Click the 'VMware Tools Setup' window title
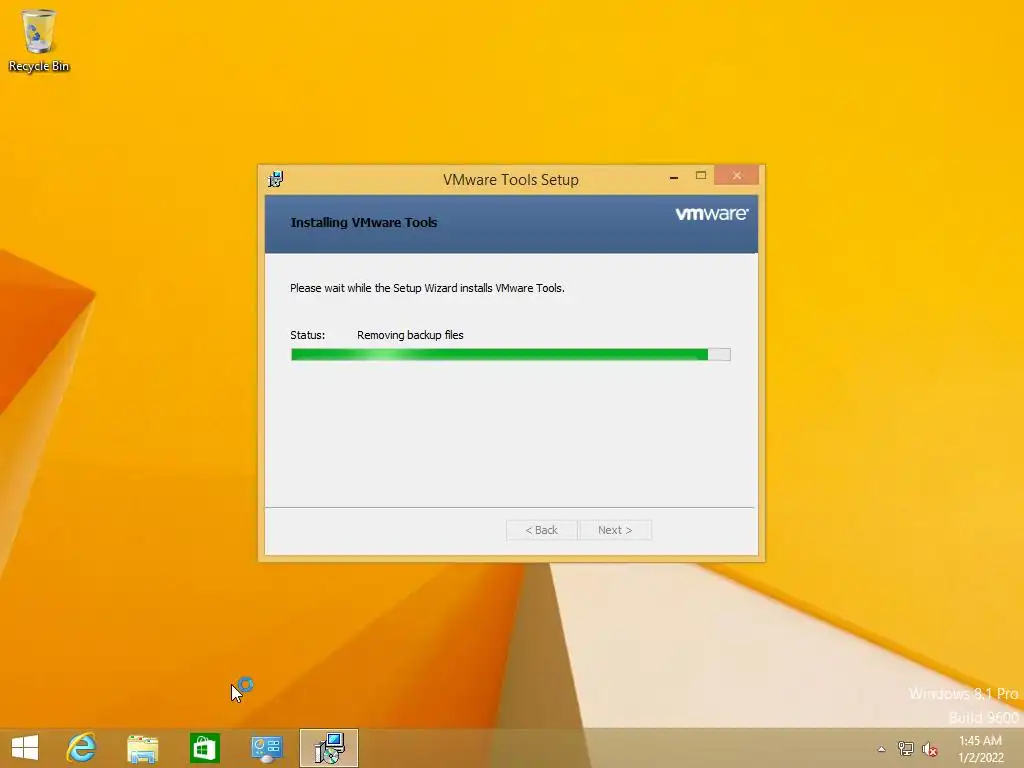This screenshot has width=1024, height=768. click(x=511, y=180)
